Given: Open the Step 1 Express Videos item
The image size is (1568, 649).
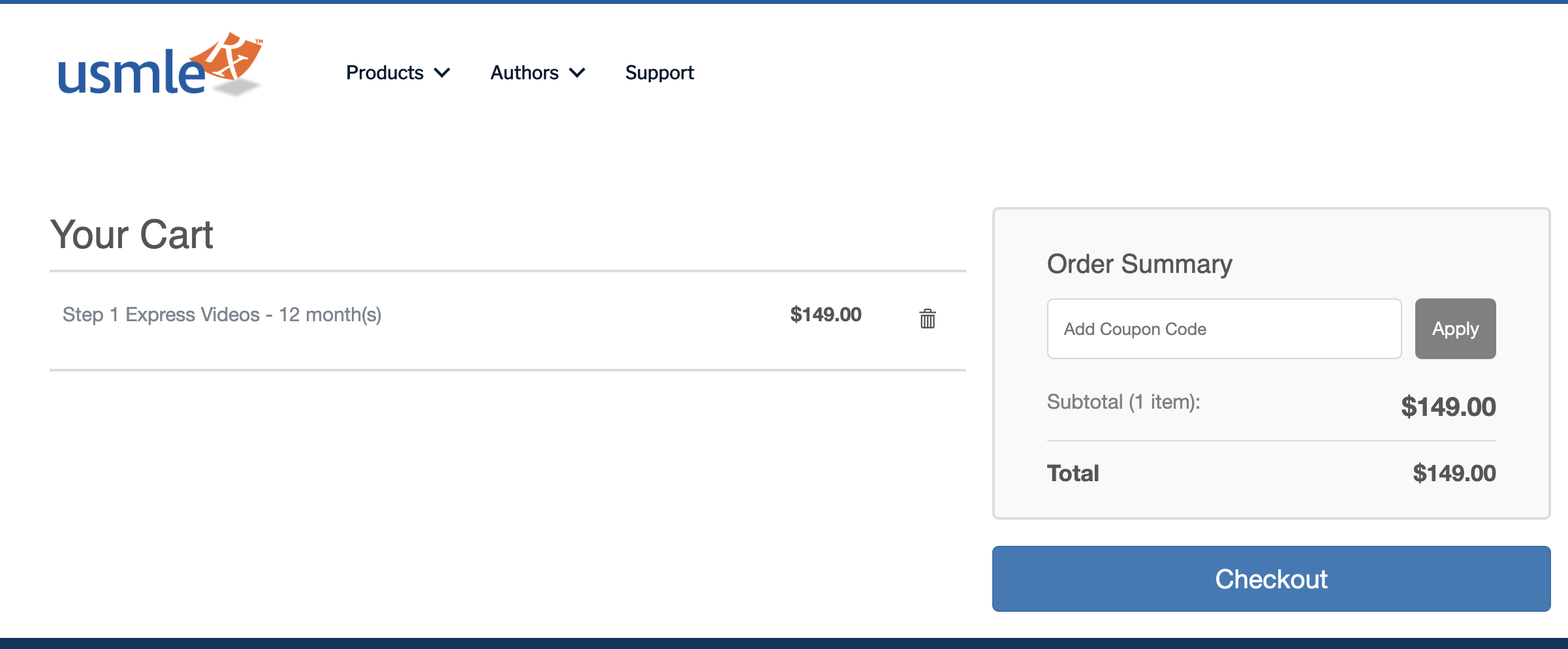Looking at the screenshot, I should coord(222,314).
